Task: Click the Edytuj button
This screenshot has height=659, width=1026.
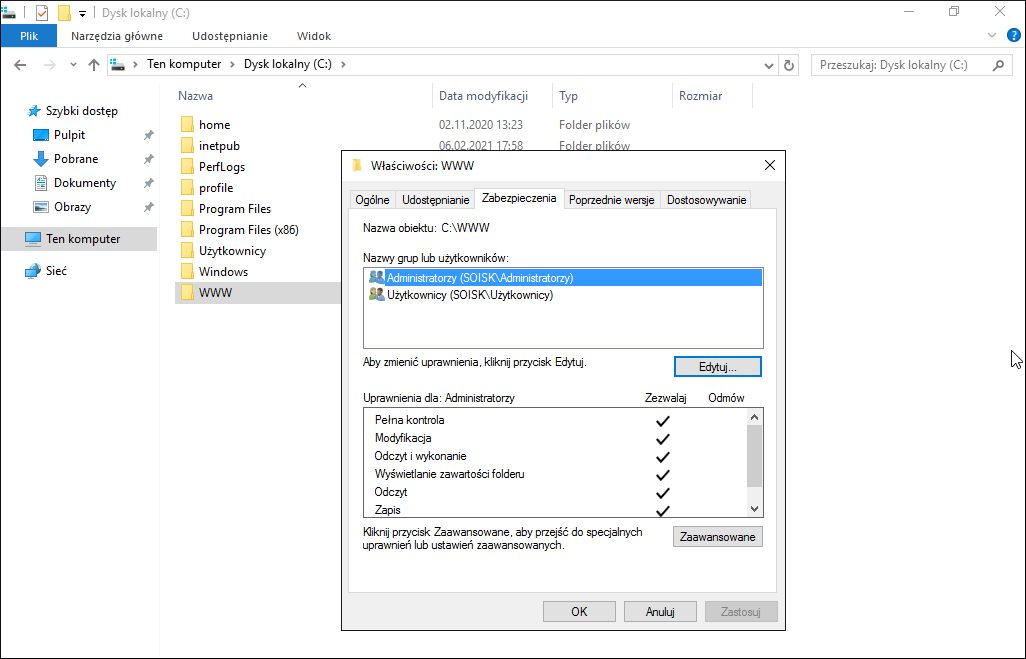Action: pos(718,367)
